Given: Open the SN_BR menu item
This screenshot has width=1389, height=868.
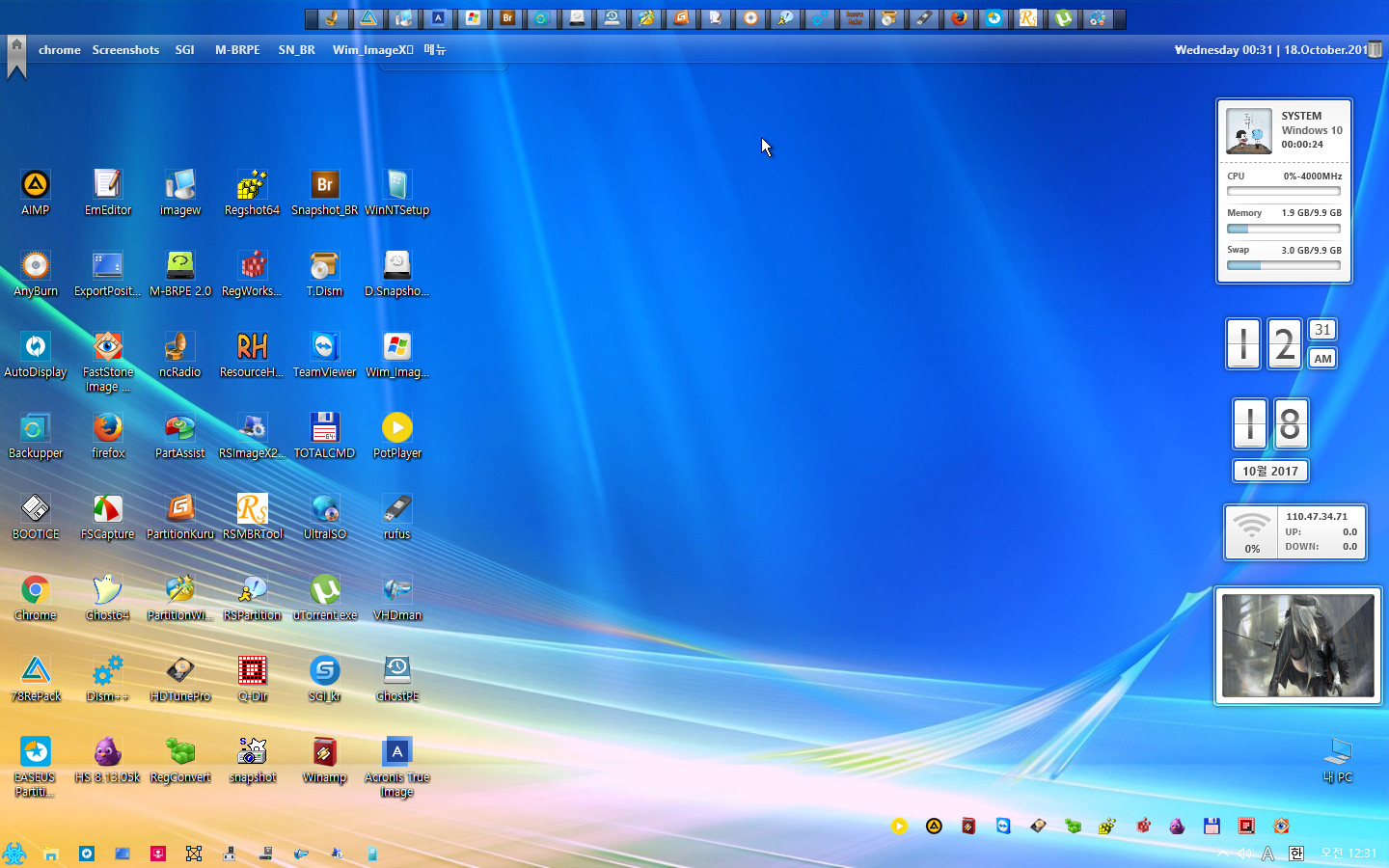Looking at the screenshot, I should [x=297, y=49].
